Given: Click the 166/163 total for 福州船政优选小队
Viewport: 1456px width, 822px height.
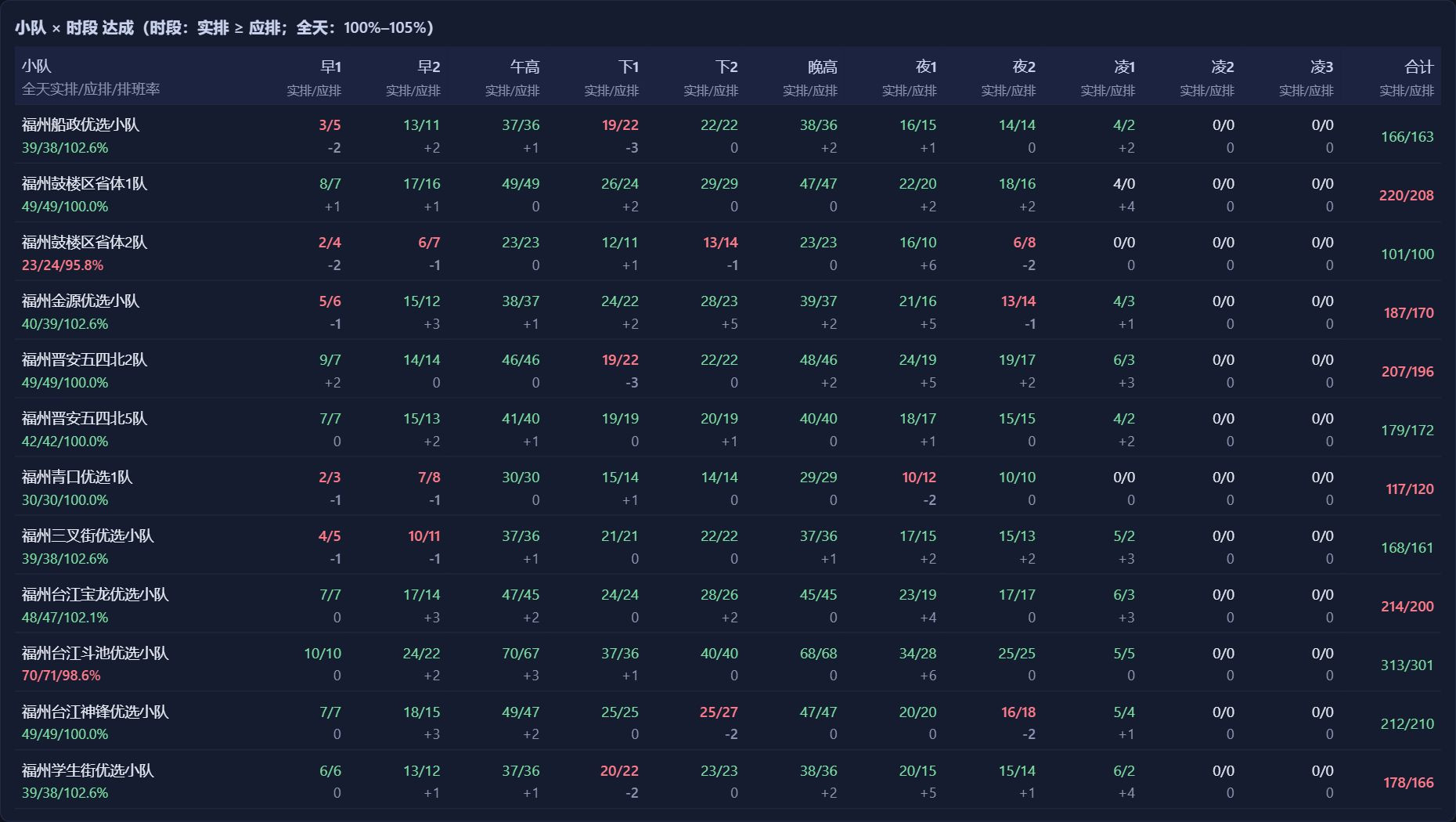Looking at the screenshot, I should 1407,137.
